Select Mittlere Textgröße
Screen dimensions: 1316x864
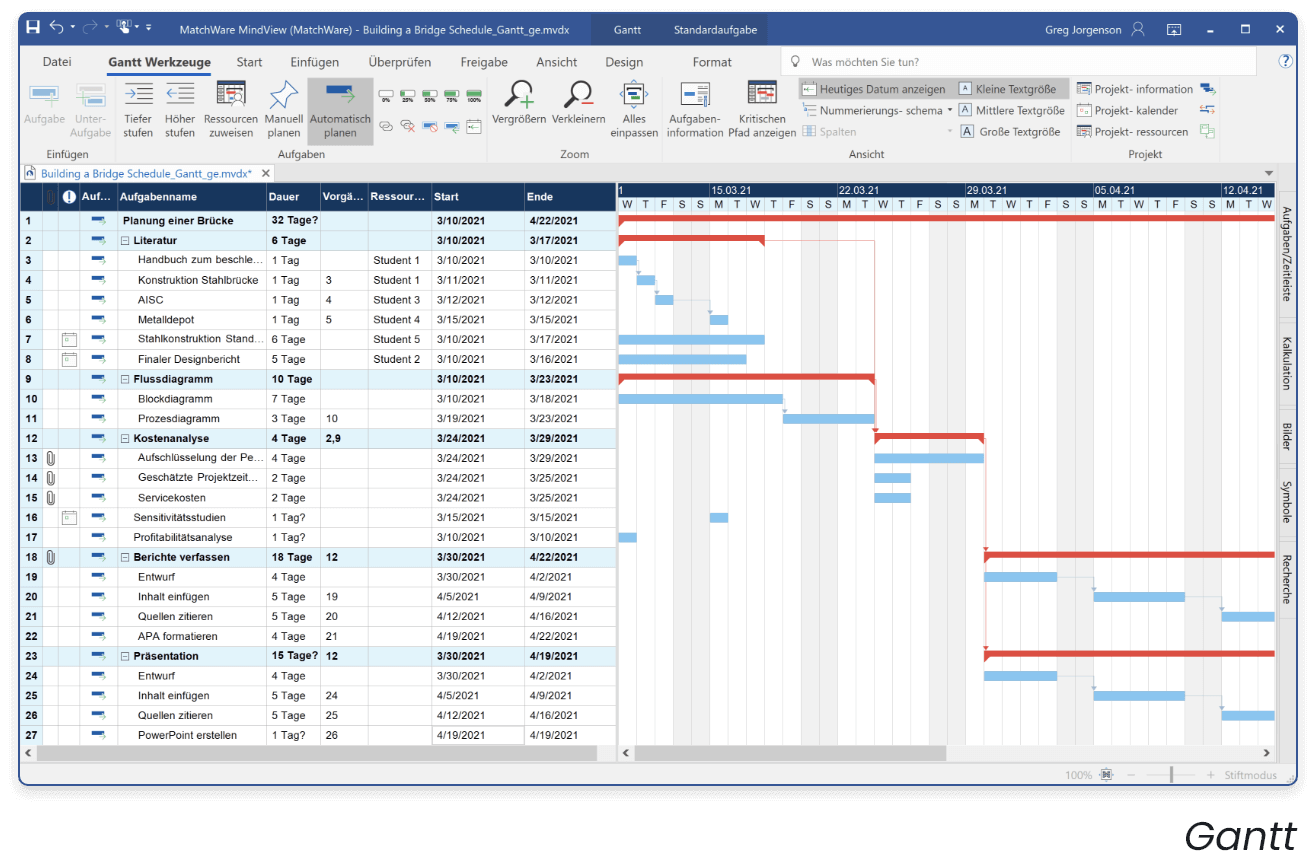(1012, 110)
